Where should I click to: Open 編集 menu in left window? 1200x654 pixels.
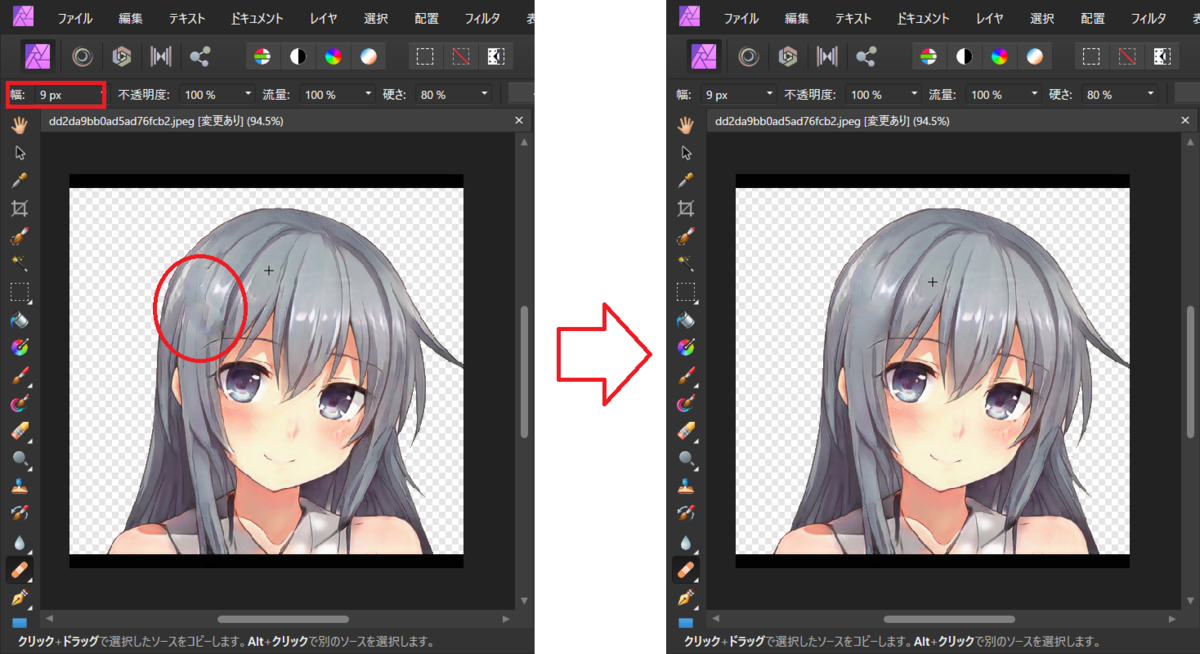(x=130, y=18)
